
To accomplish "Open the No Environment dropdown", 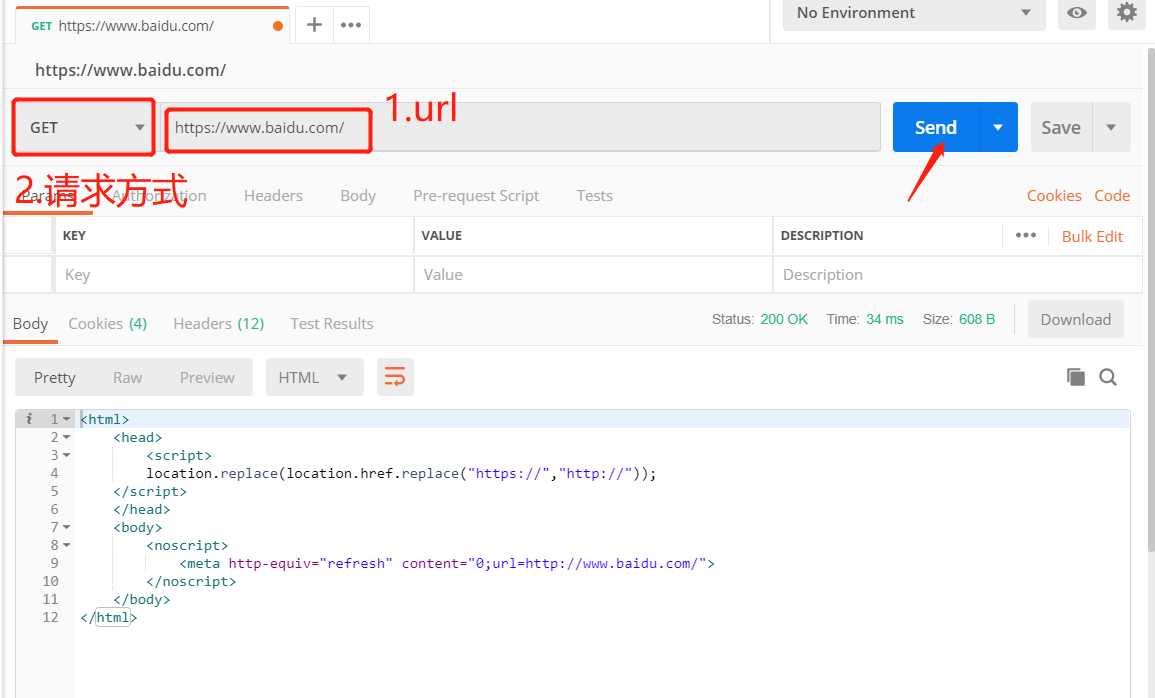I will [913, 13].
